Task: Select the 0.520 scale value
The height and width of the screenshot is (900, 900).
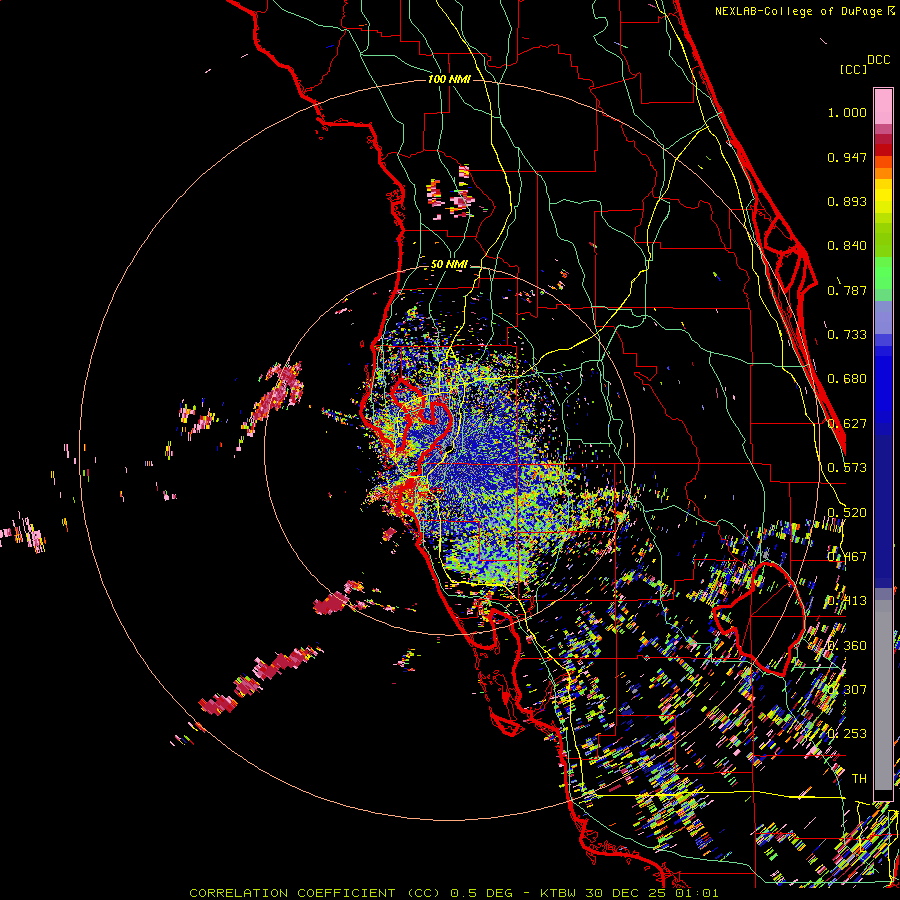Action: (847, 513)
